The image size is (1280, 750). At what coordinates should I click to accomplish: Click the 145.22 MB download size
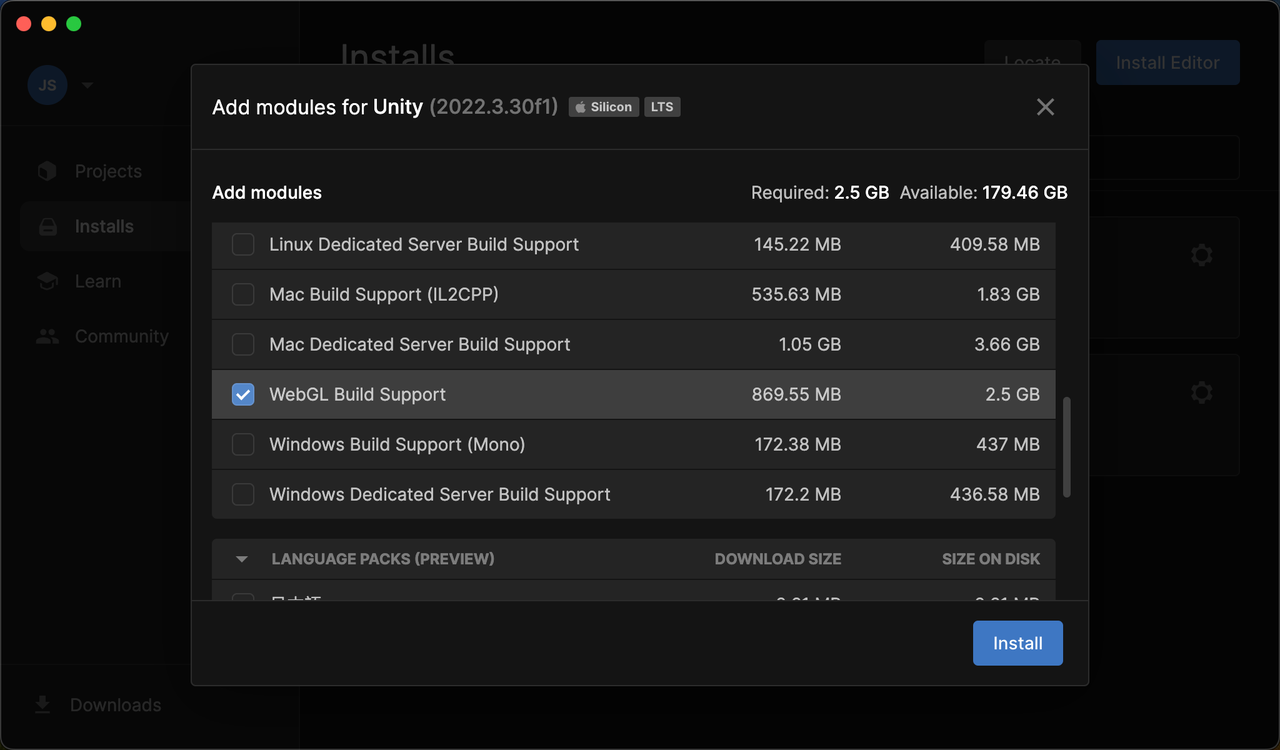[x=797, y=244]
